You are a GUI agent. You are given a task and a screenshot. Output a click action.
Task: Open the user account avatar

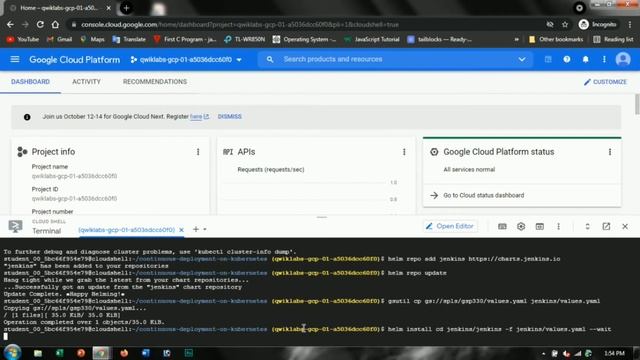coord(623,60)
